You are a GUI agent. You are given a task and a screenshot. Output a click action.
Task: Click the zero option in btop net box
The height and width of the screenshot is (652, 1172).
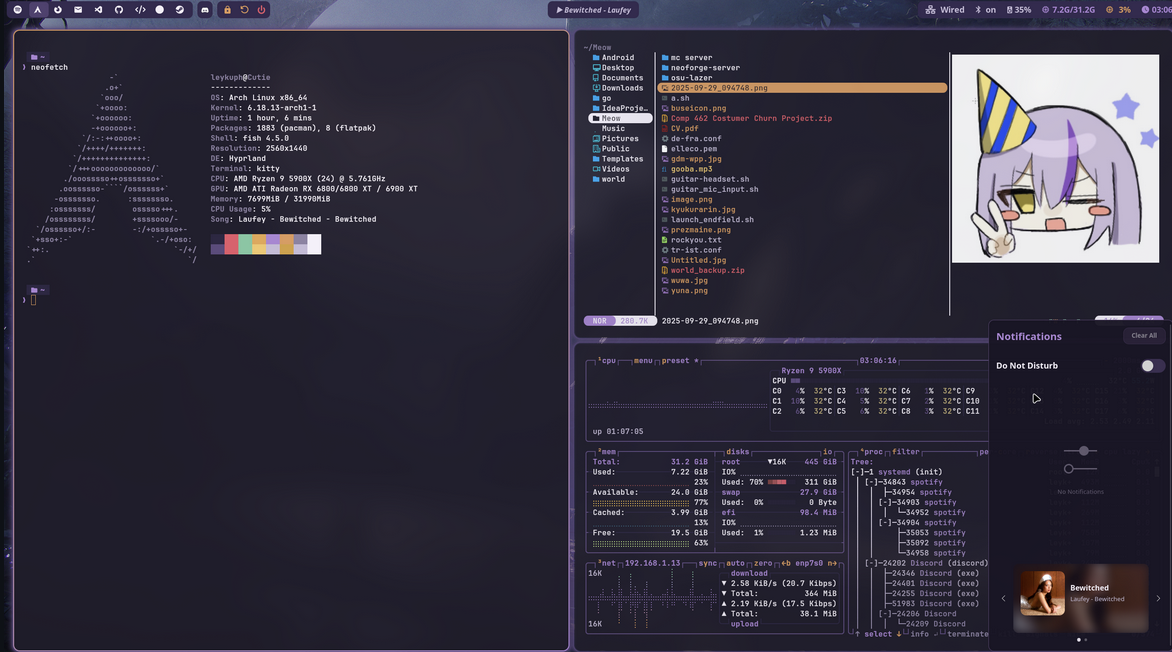[x=762, y=563]
